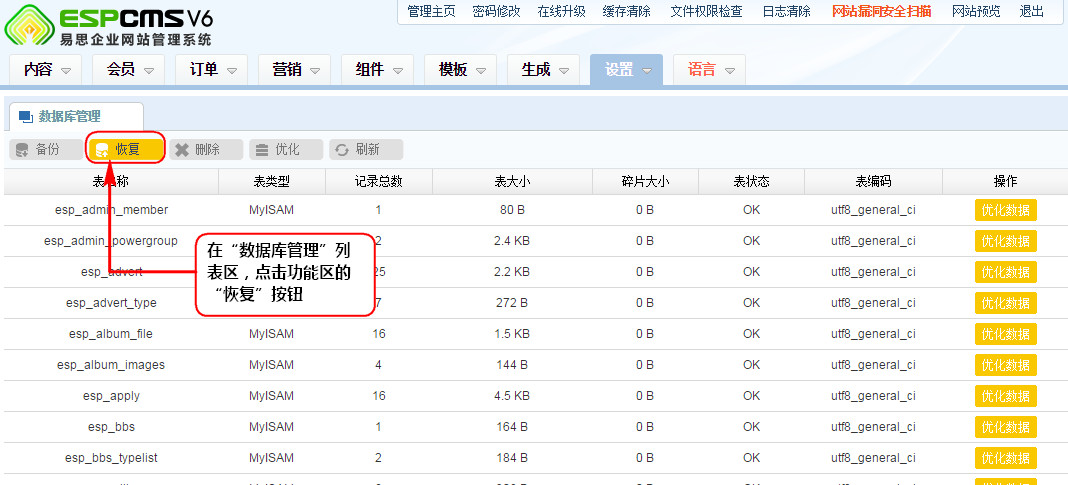The width and height of the screenshot is (1068, 485).
Task: Open 文件权限检查 link
Action: 706,12
